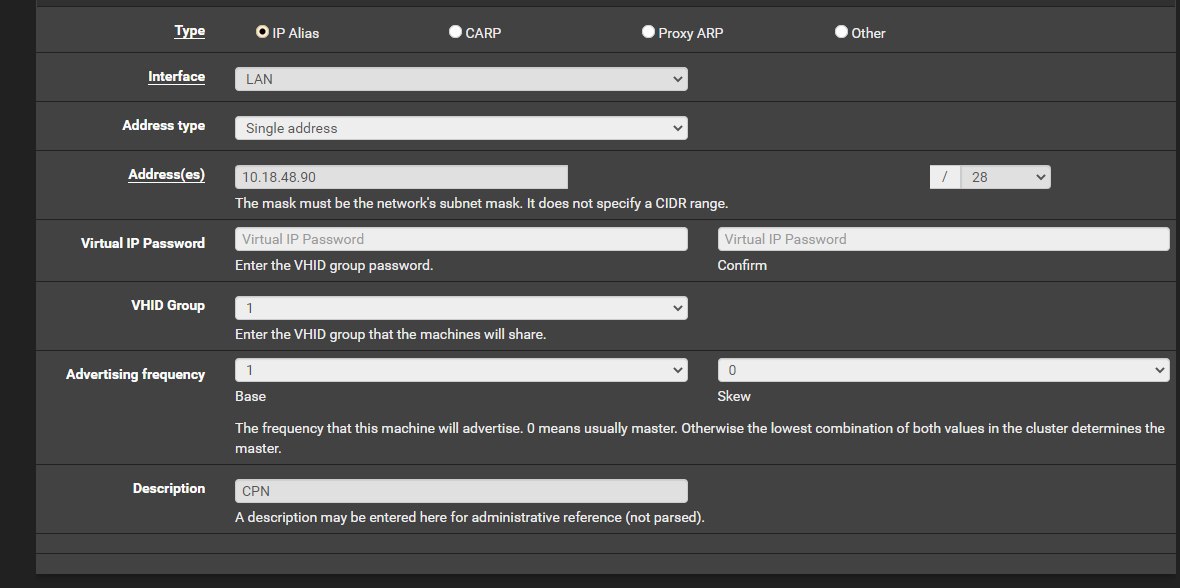1180x588 pixels.
Task: Open the Address type dropdown
Action: click(x=461, y=128)
